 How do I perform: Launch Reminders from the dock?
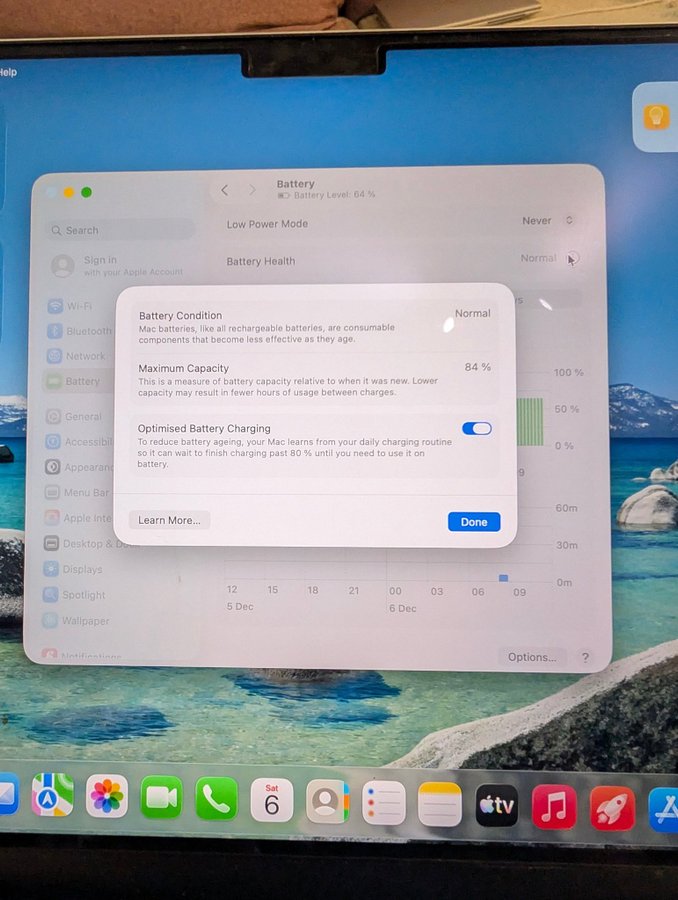click(384, 802)
